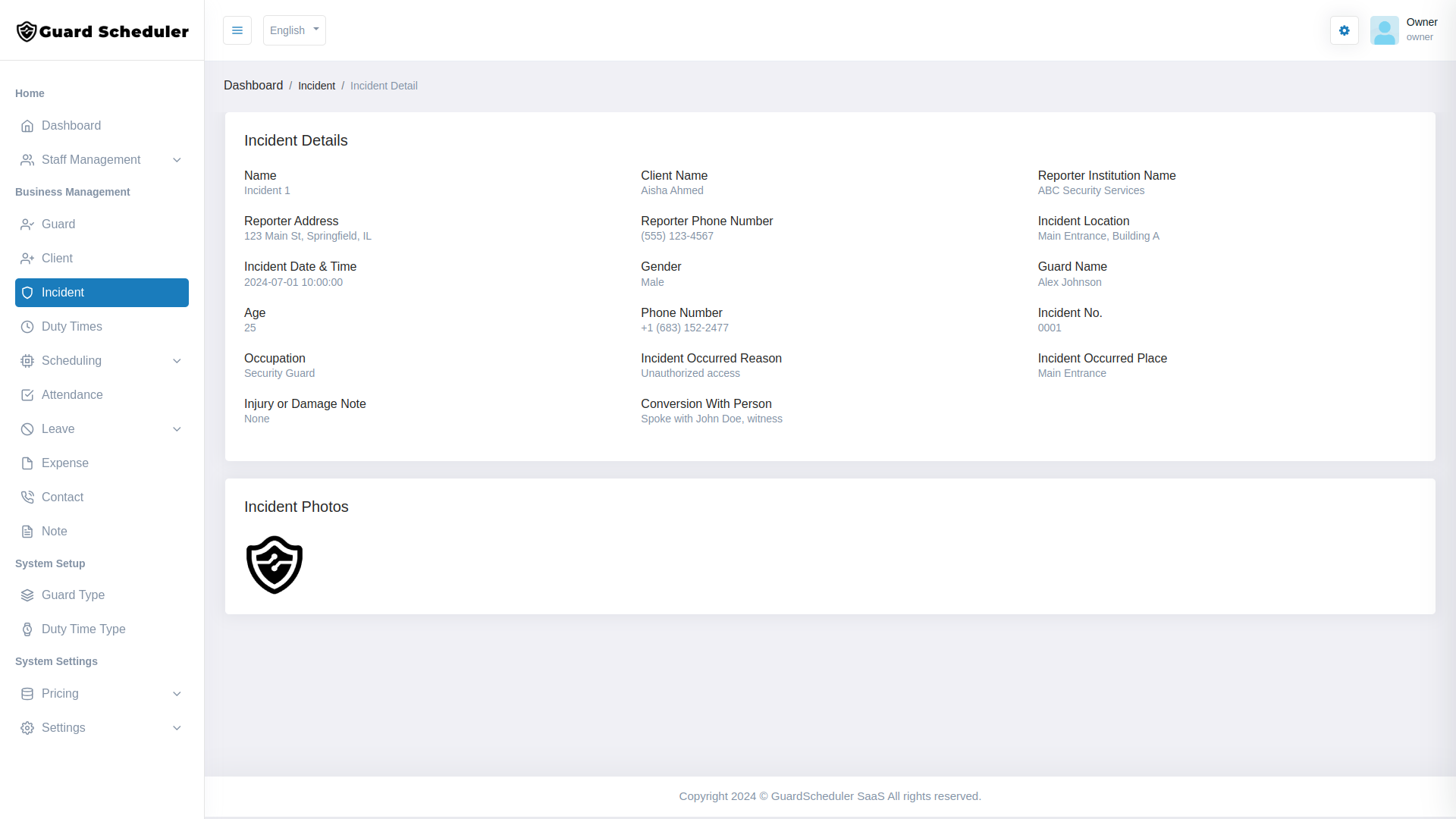Open the English language dropdown

(294, 30)
